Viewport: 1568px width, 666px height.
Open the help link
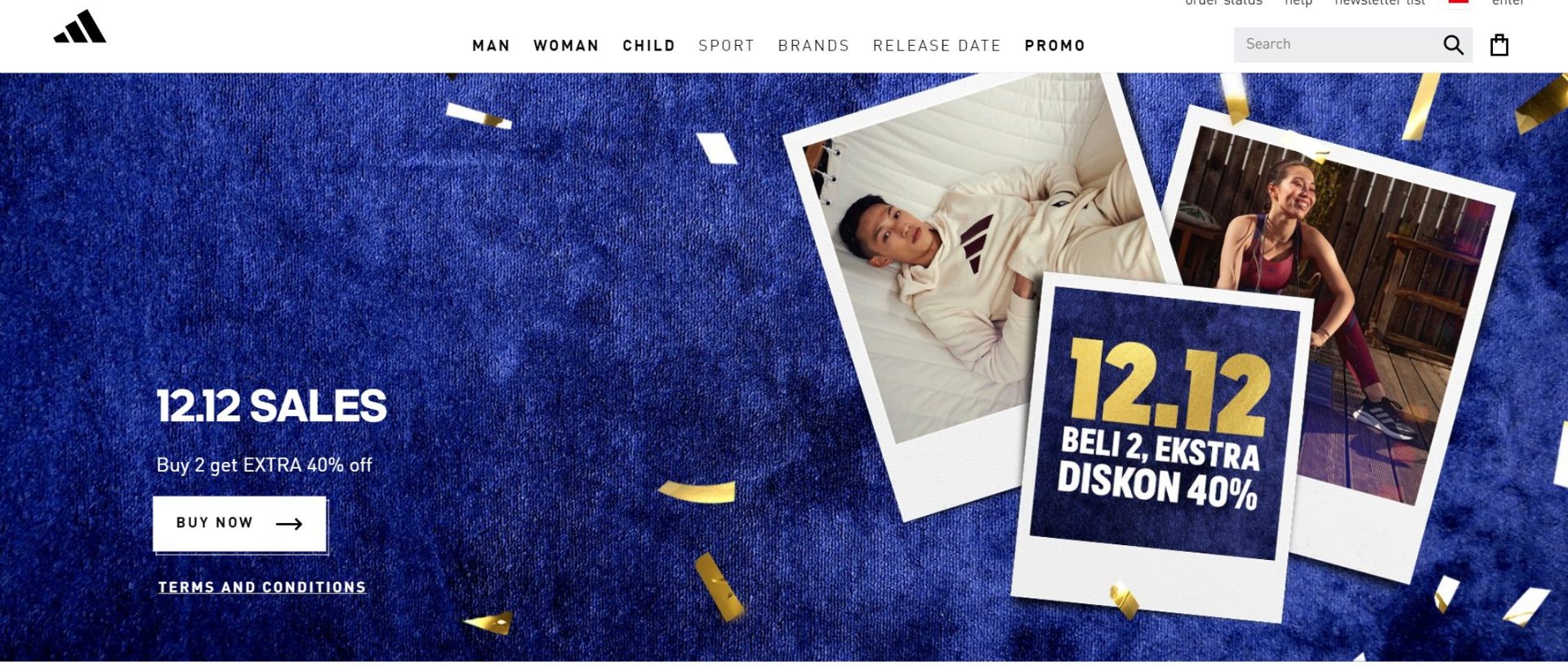coord(1298,2)
